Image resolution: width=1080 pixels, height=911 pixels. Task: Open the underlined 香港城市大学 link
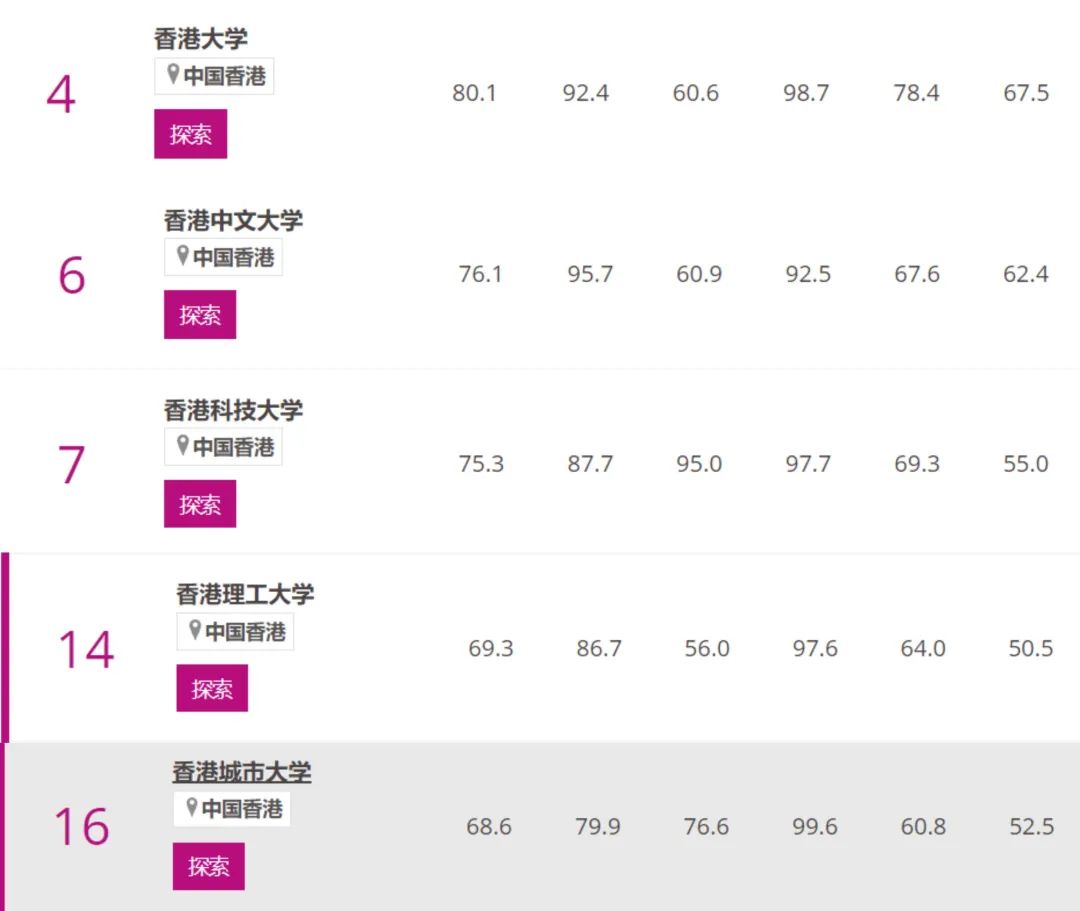tap(242, 772)
